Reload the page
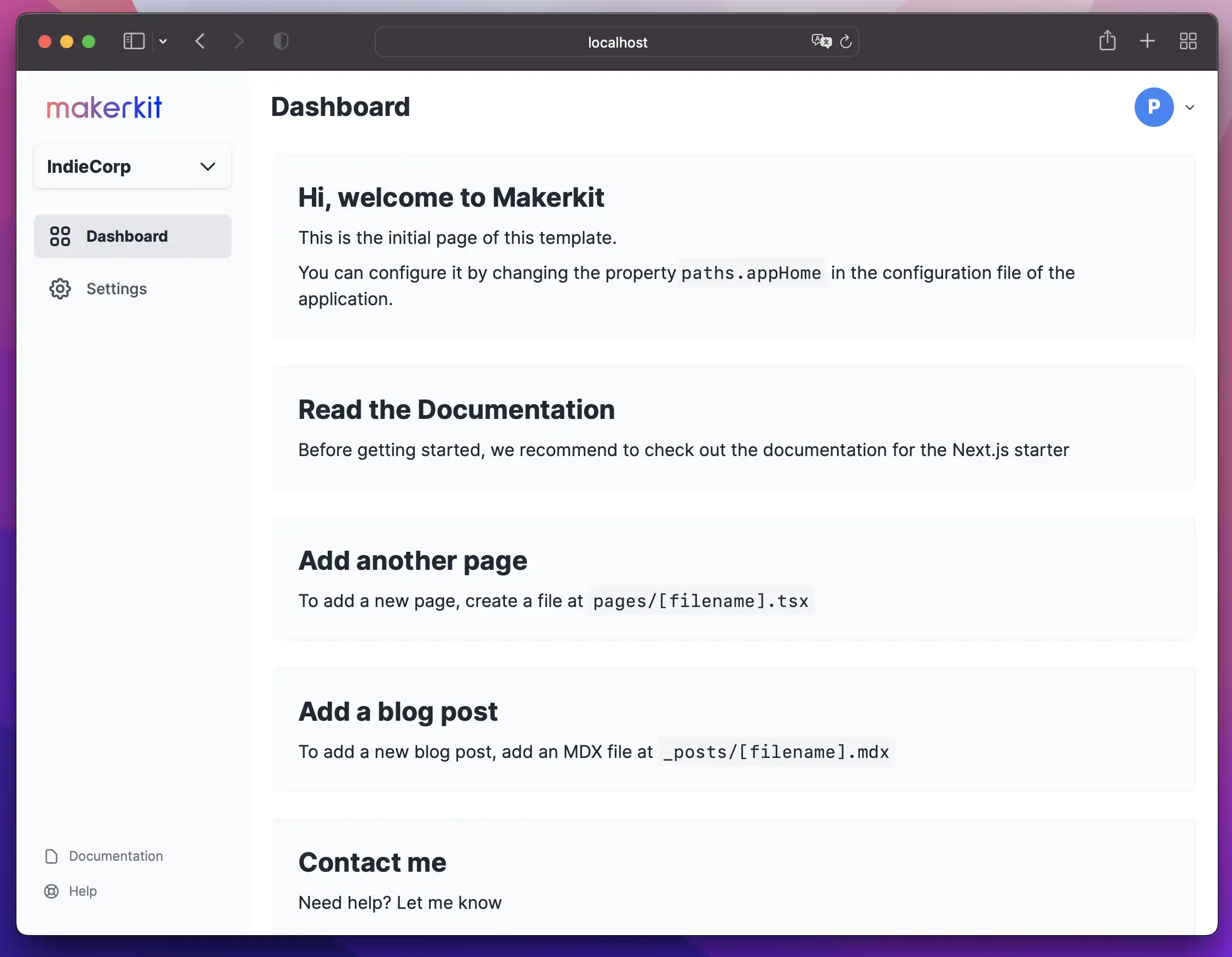 click(846, 41)
